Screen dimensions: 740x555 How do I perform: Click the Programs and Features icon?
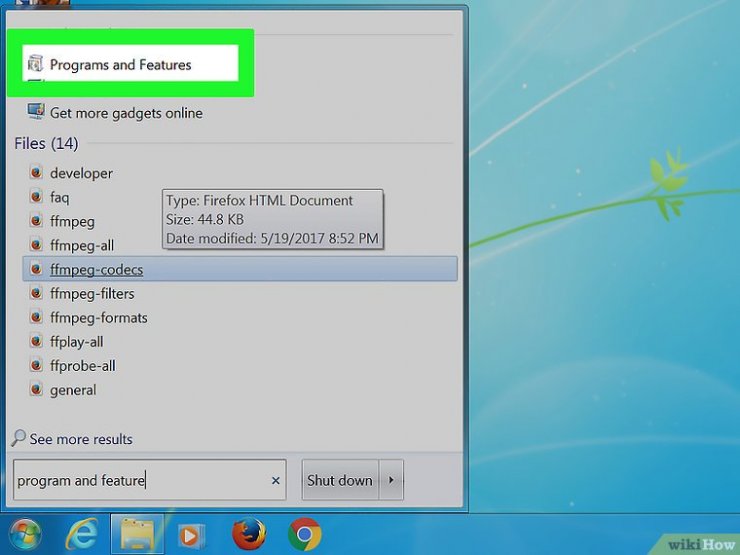click(35, 64)
